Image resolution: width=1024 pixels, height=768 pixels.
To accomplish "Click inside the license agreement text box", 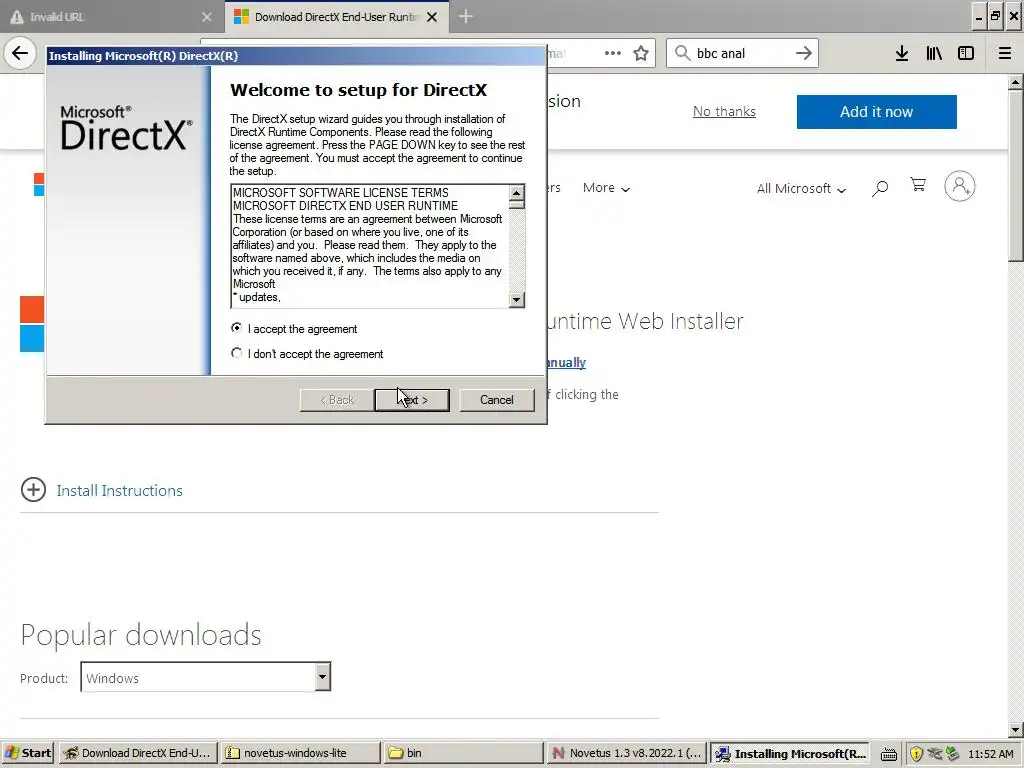I will 370,246.
